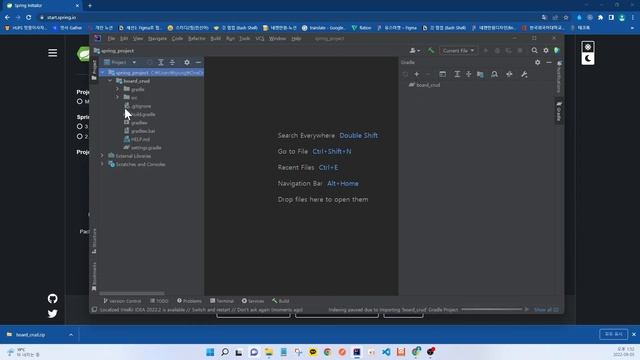Click the Notifications vertical side tab
The height and width of the screenshot is (360, 640).
(559, 77)
